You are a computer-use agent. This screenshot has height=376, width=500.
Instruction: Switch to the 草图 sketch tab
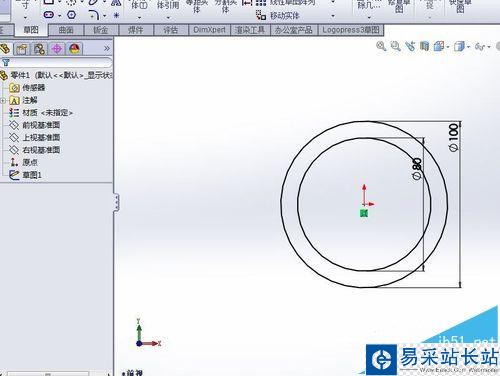click(x=31, y=30)
